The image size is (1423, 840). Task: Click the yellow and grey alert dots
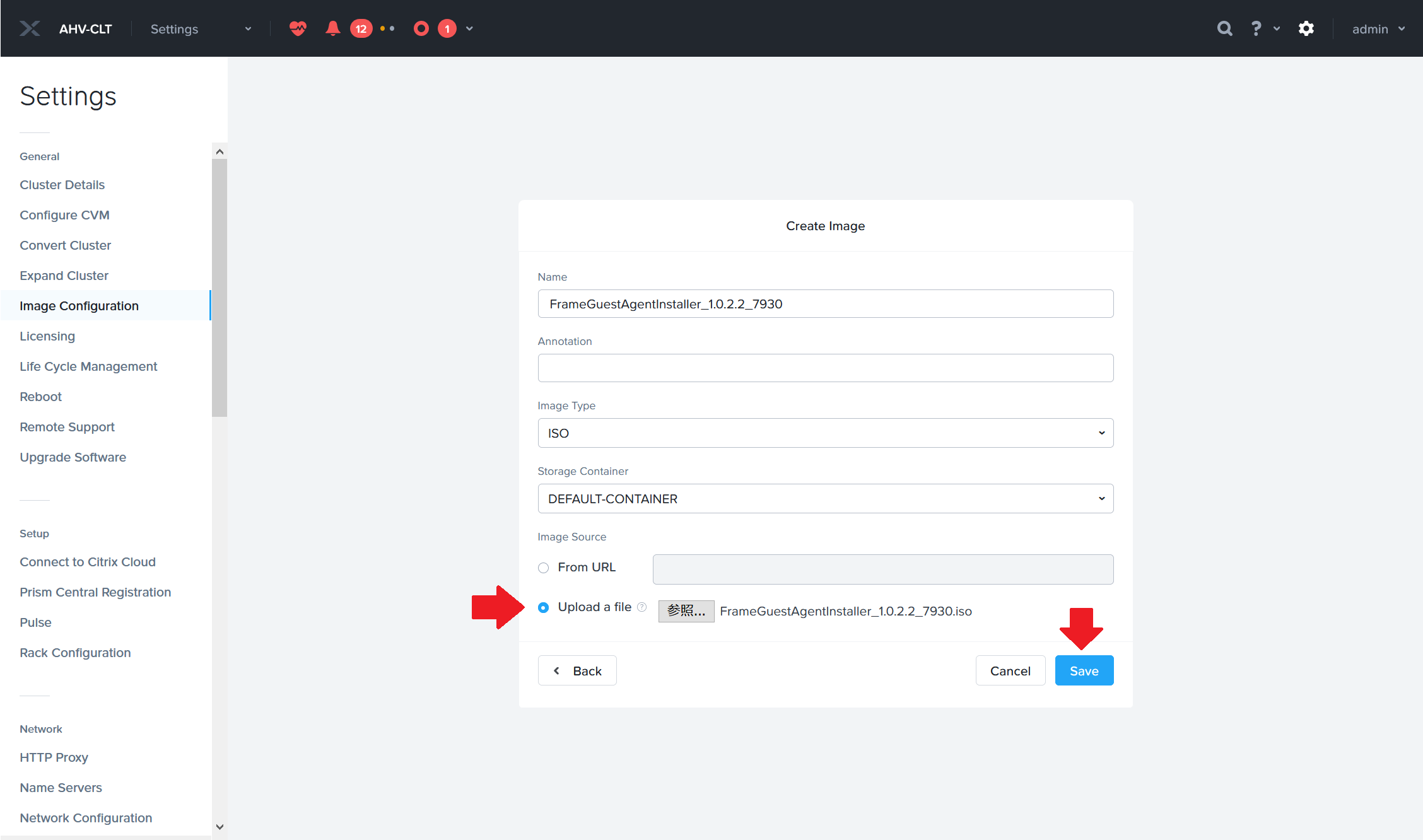click(387, 28)
